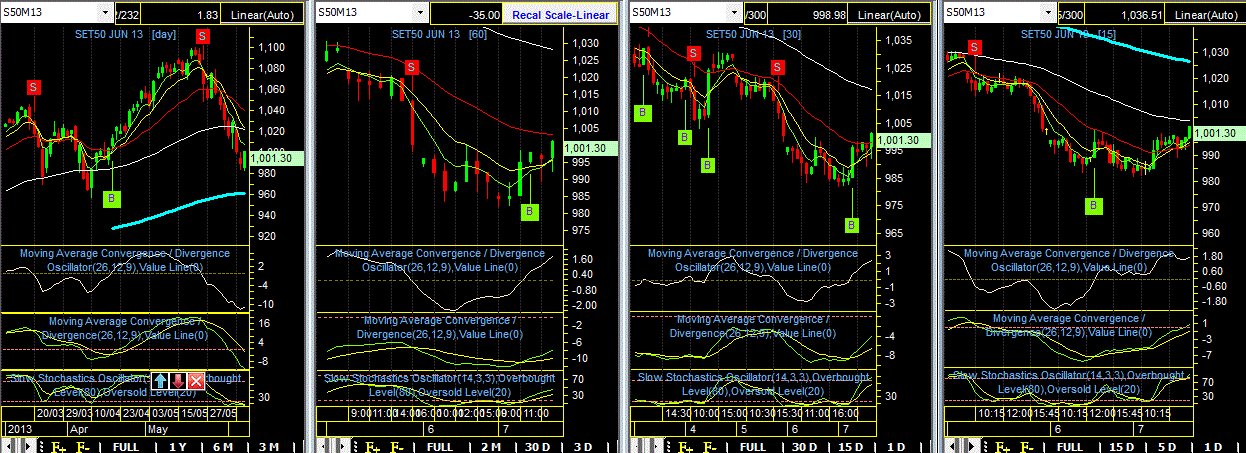Select FULL range in 15-minute chart panel
This screenshot has height=453, width=1246.
tap(1070, 446)
